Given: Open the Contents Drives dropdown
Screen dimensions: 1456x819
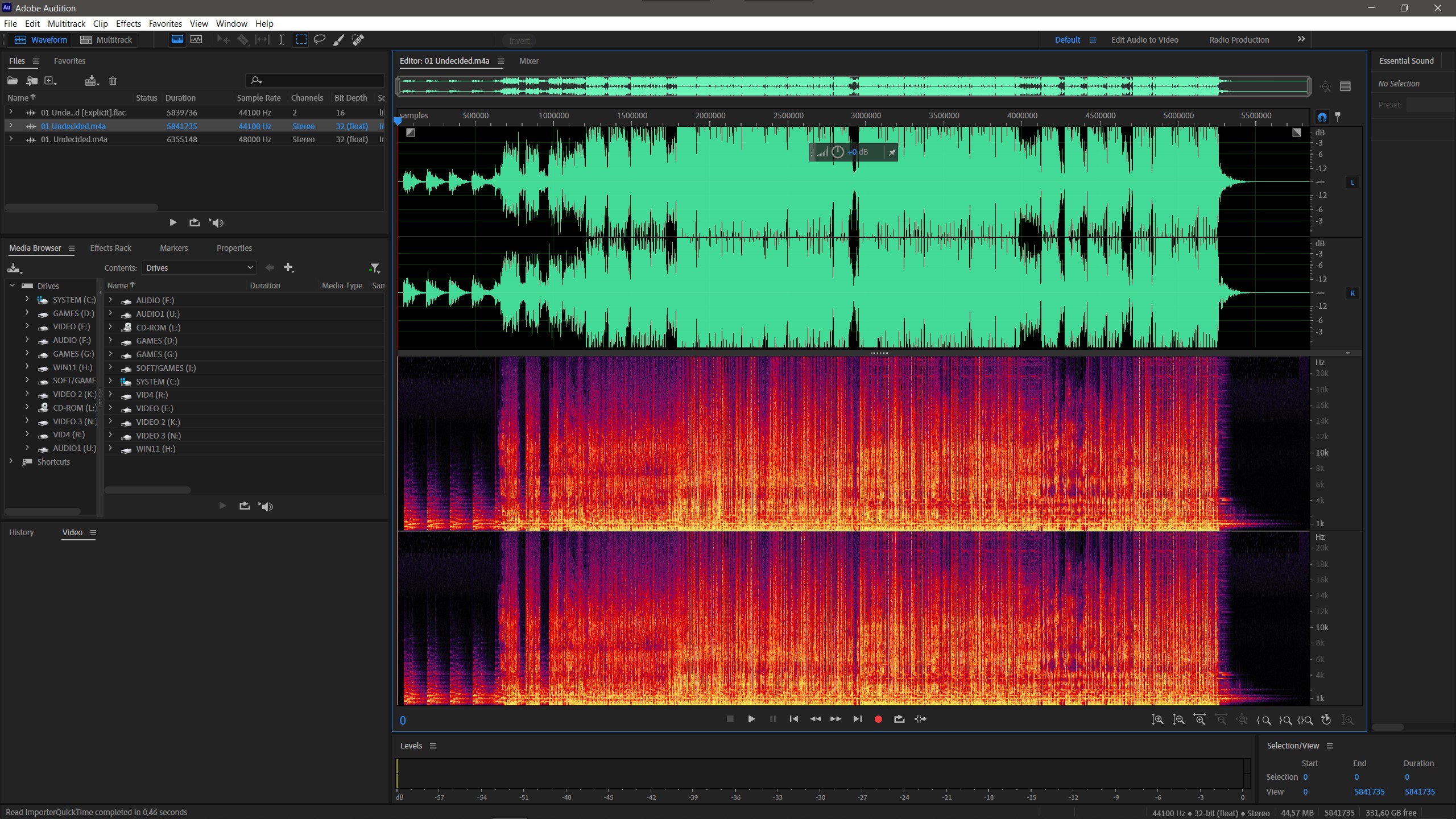Looking at the screenshot, I should point(198,268).
